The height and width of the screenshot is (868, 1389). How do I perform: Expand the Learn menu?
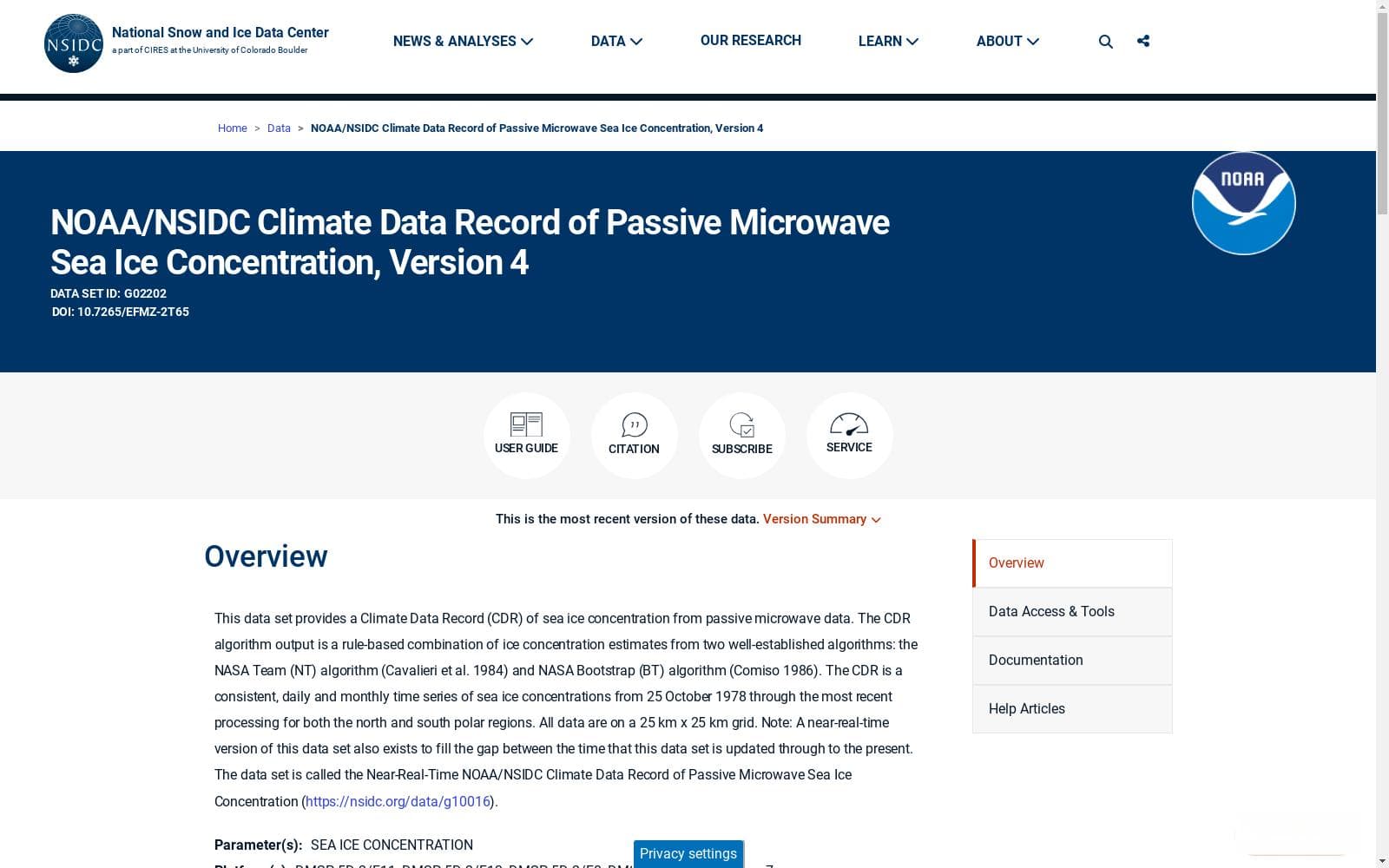[x=888, y=41]
